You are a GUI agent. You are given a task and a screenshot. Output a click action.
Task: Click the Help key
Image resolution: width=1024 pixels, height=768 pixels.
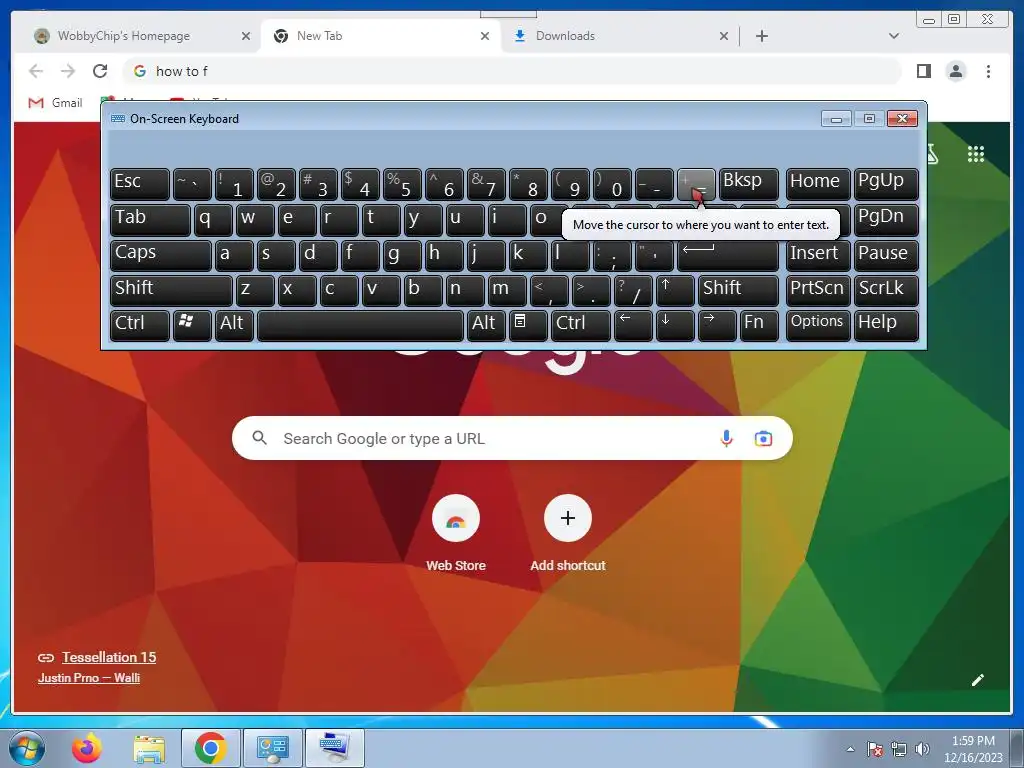[x=886, y=325]
